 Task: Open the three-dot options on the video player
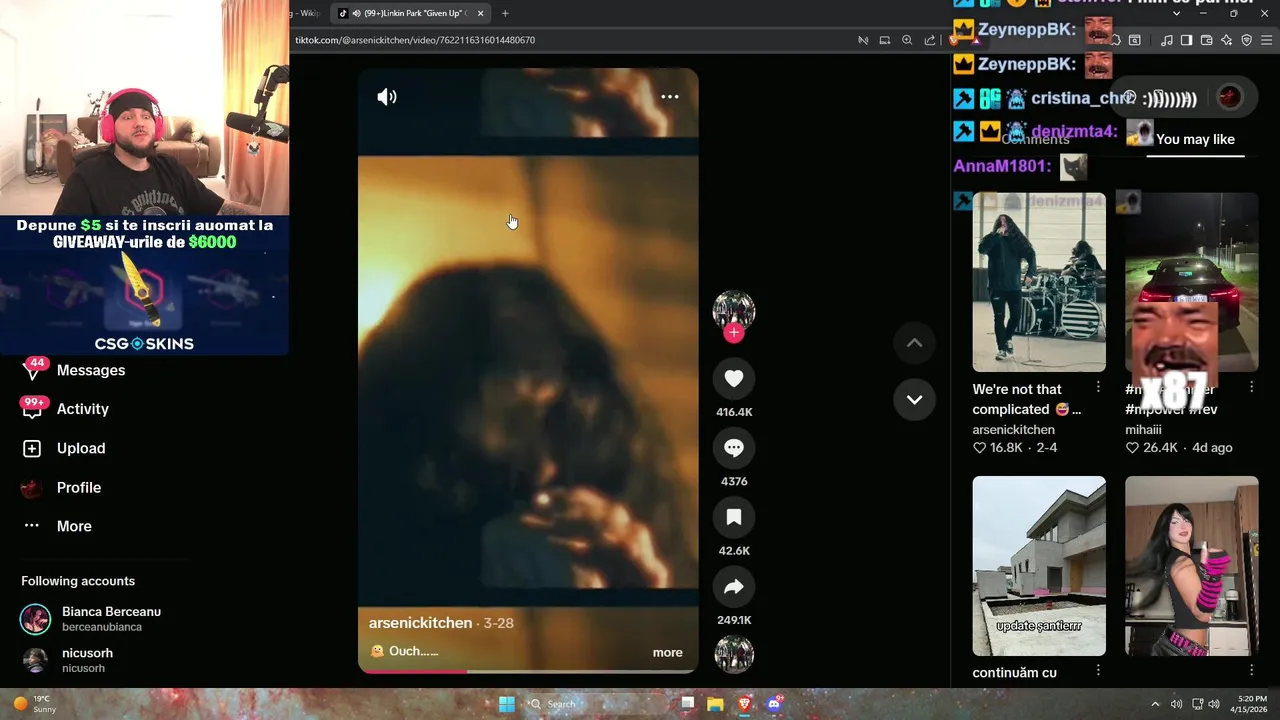pyautogui.click(x=670, y=97)
